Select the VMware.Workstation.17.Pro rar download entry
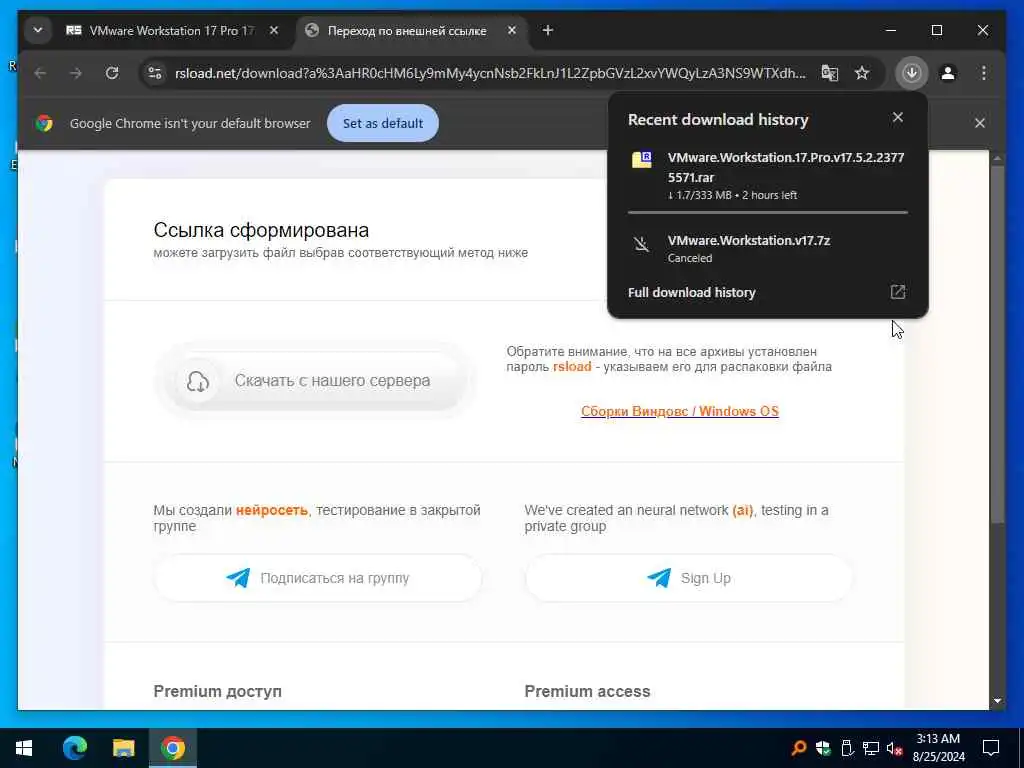 click(x=768, y=176)
